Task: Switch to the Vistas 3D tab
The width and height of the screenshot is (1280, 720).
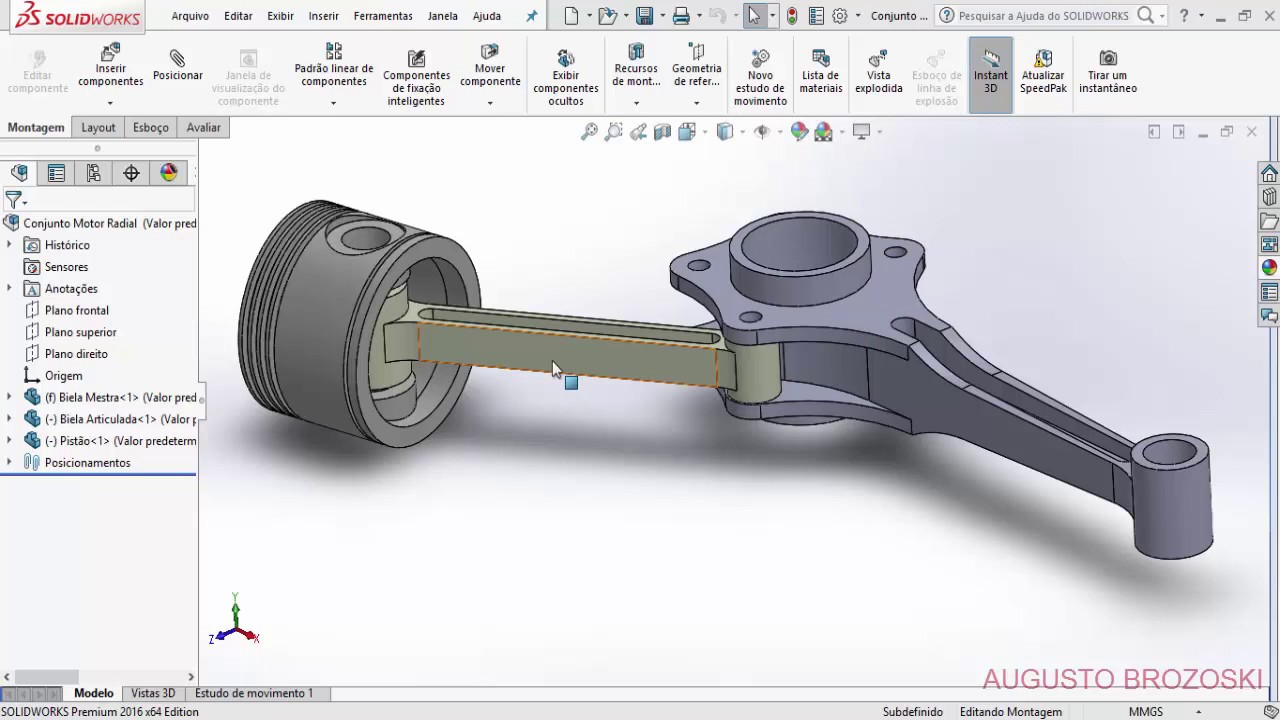Action: pos(153,693)
